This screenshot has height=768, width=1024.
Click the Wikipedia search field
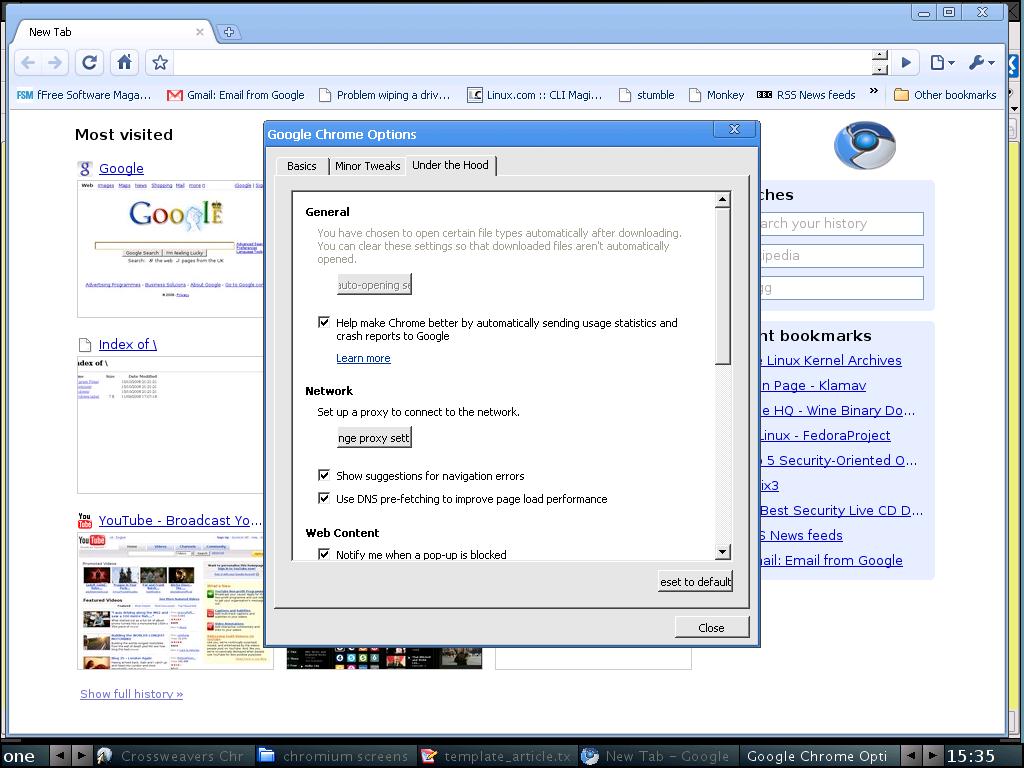coord(841,255)
